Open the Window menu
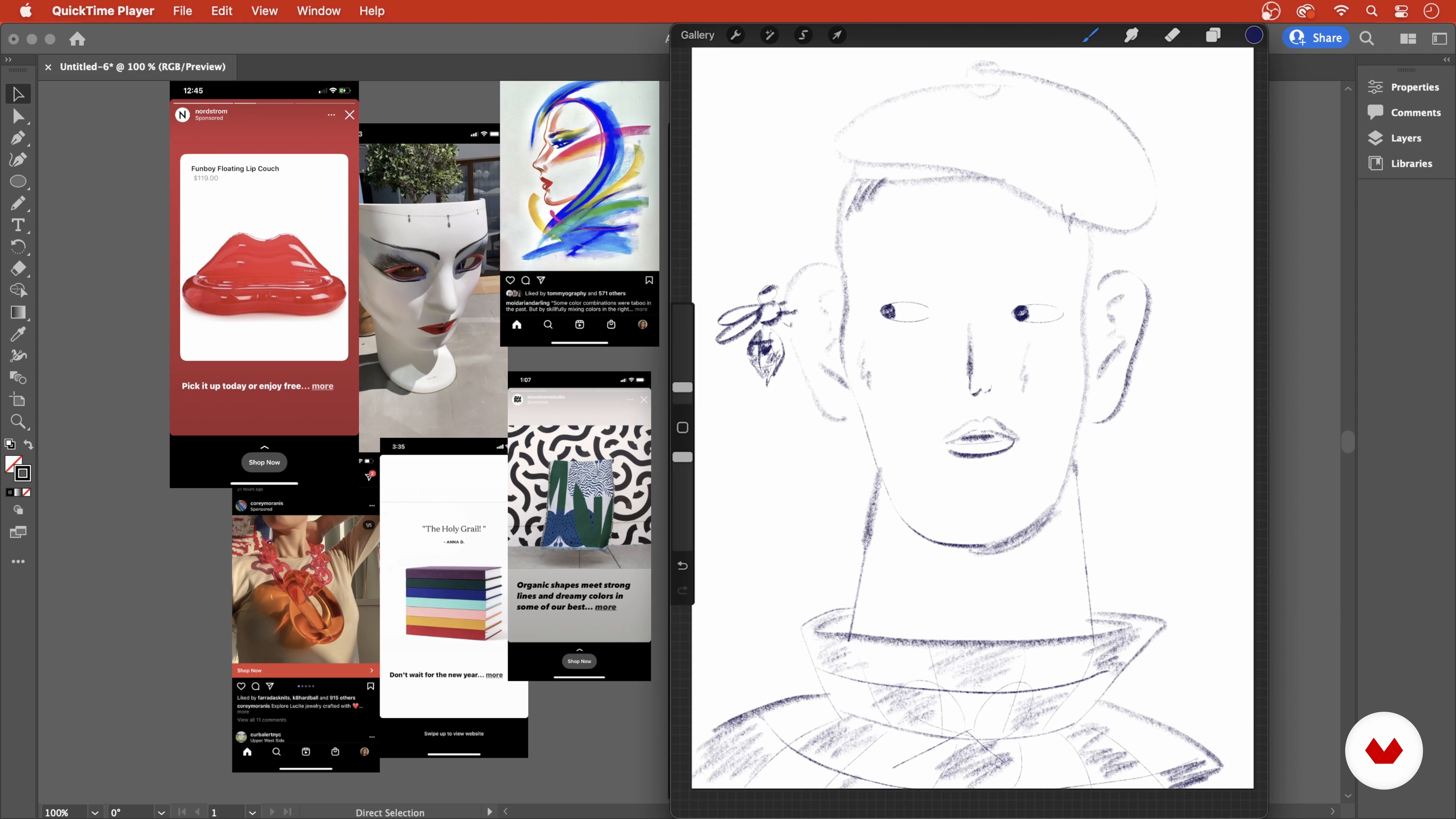The height and width of the screenshot is (819, 1456). pos(318,11)
